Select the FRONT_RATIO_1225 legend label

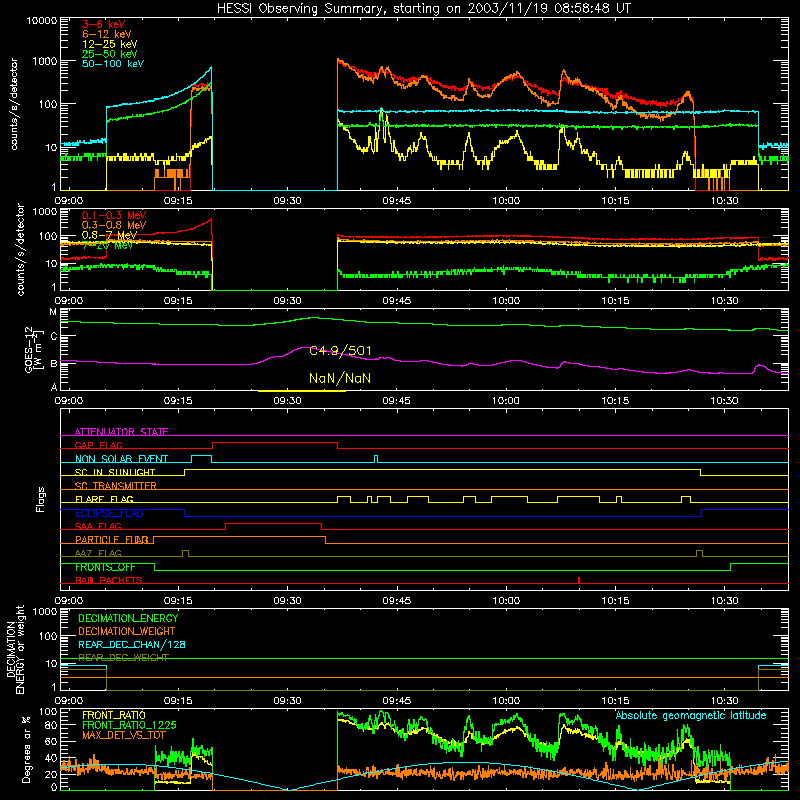pos(129,724)
